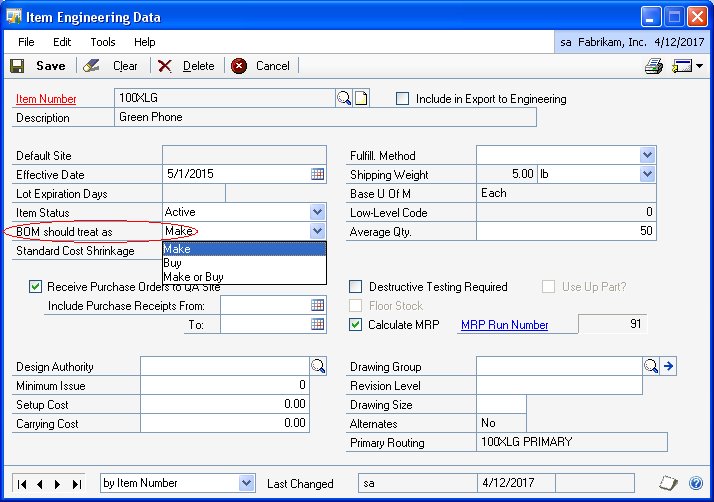Click the Description field Green Phone
This screenshot has height=502, width=714.
click(x=325, y=117)
